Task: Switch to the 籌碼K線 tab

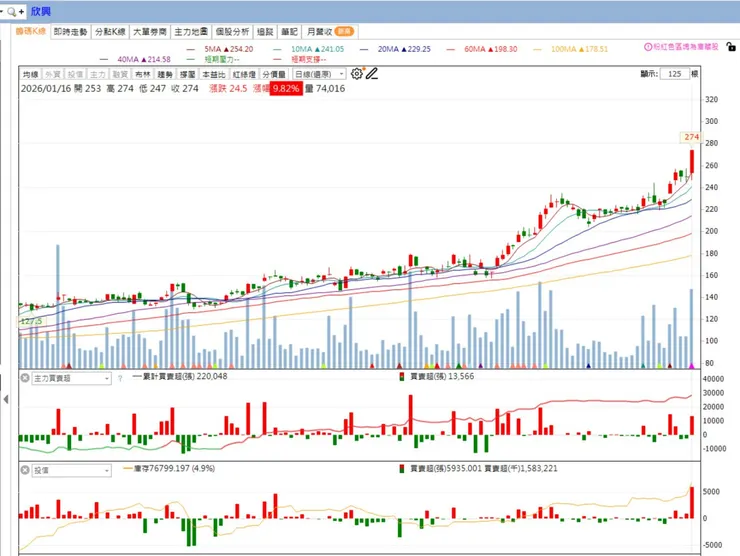Action: [x=31, y=32]
